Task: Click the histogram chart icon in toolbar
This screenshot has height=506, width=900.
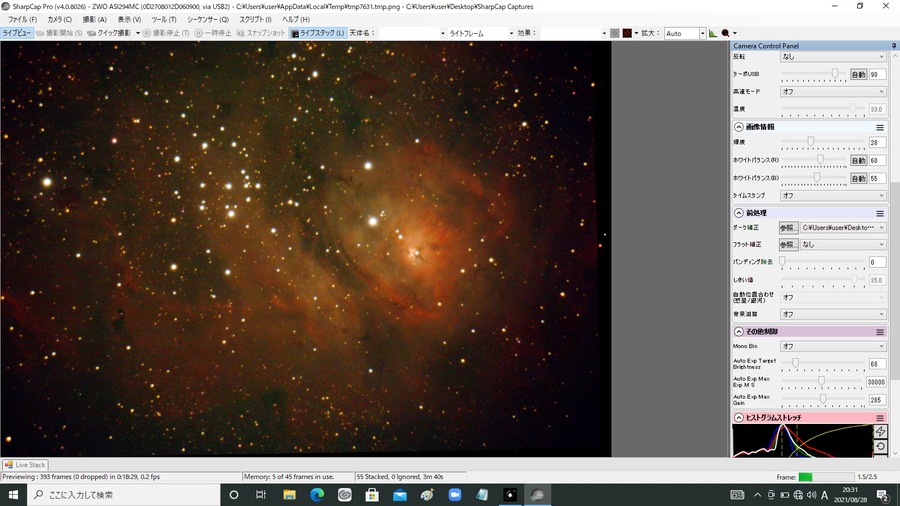Action: 713,33
